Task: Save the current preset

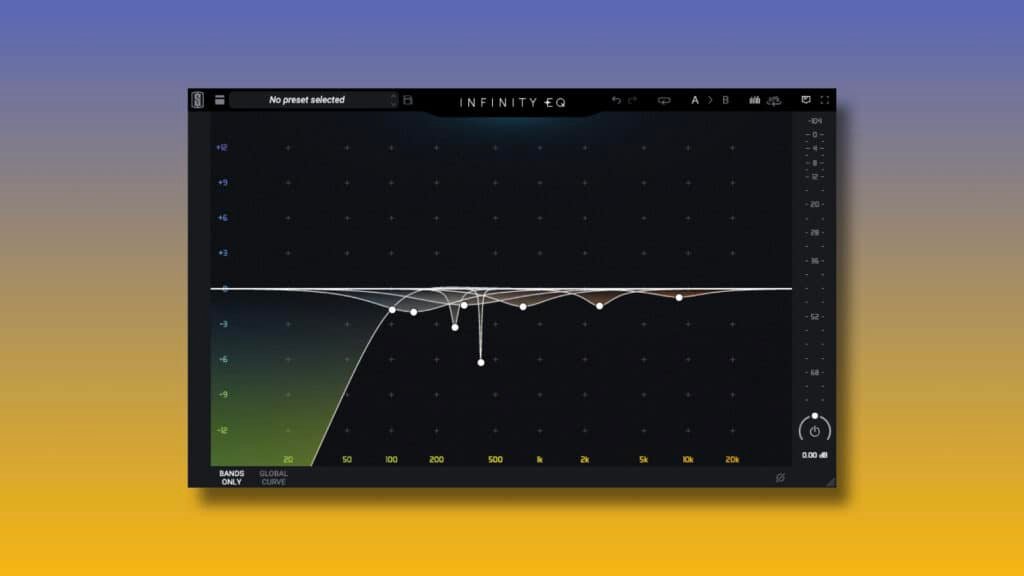Action: click(408, 100)
